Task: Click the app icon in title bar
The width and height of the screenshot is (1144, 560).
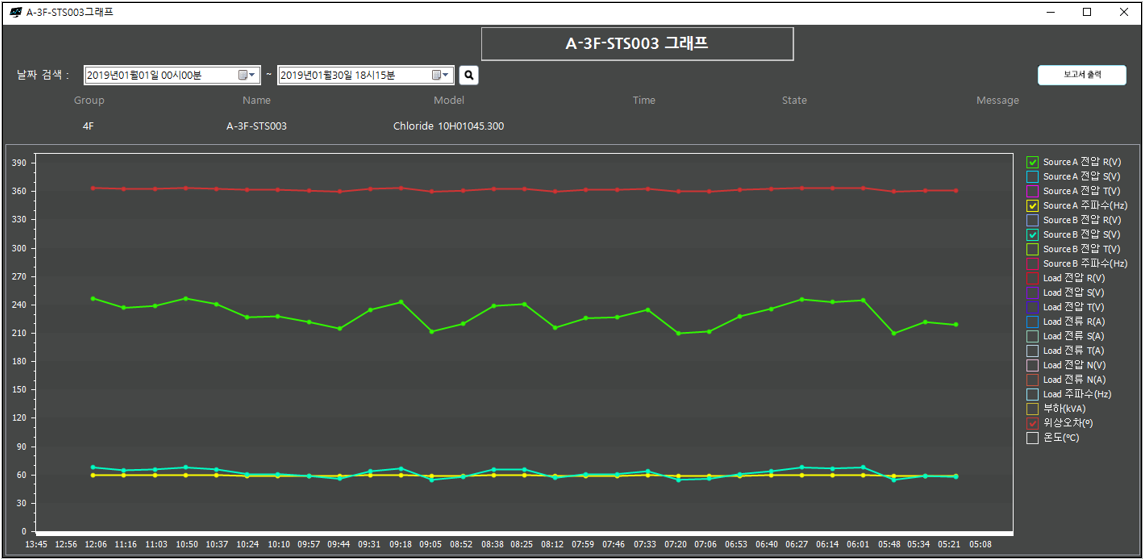Action: click(x=15, y=13)
